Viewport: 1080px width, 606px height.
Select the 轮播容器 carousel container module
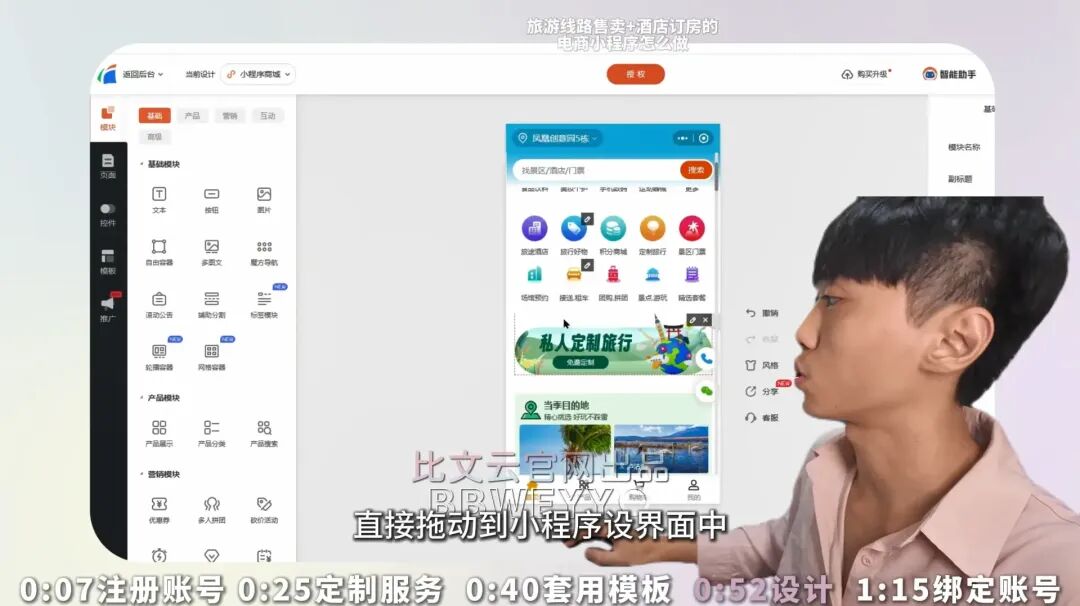pos(159,357)
